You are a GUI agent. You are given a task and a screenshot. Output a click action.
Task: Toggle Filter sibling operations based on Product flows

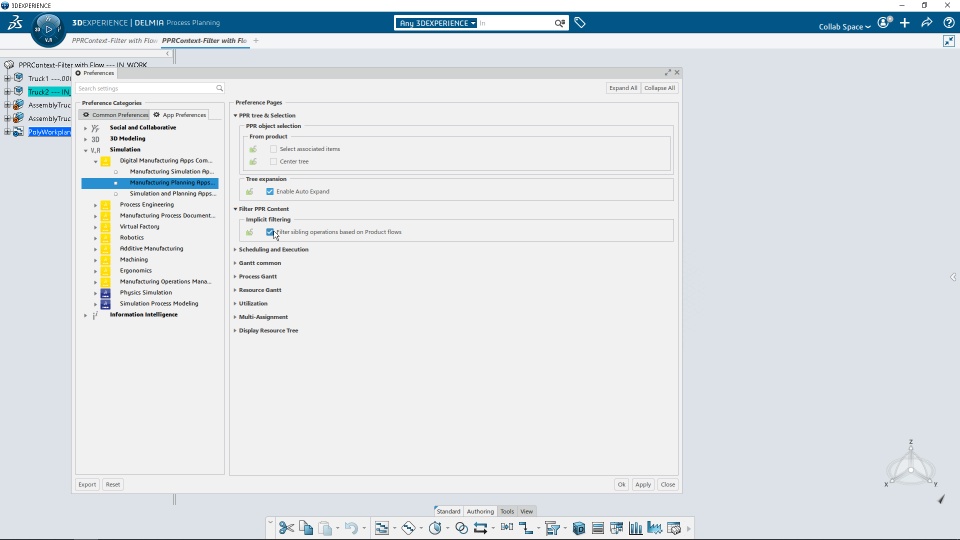269,232
